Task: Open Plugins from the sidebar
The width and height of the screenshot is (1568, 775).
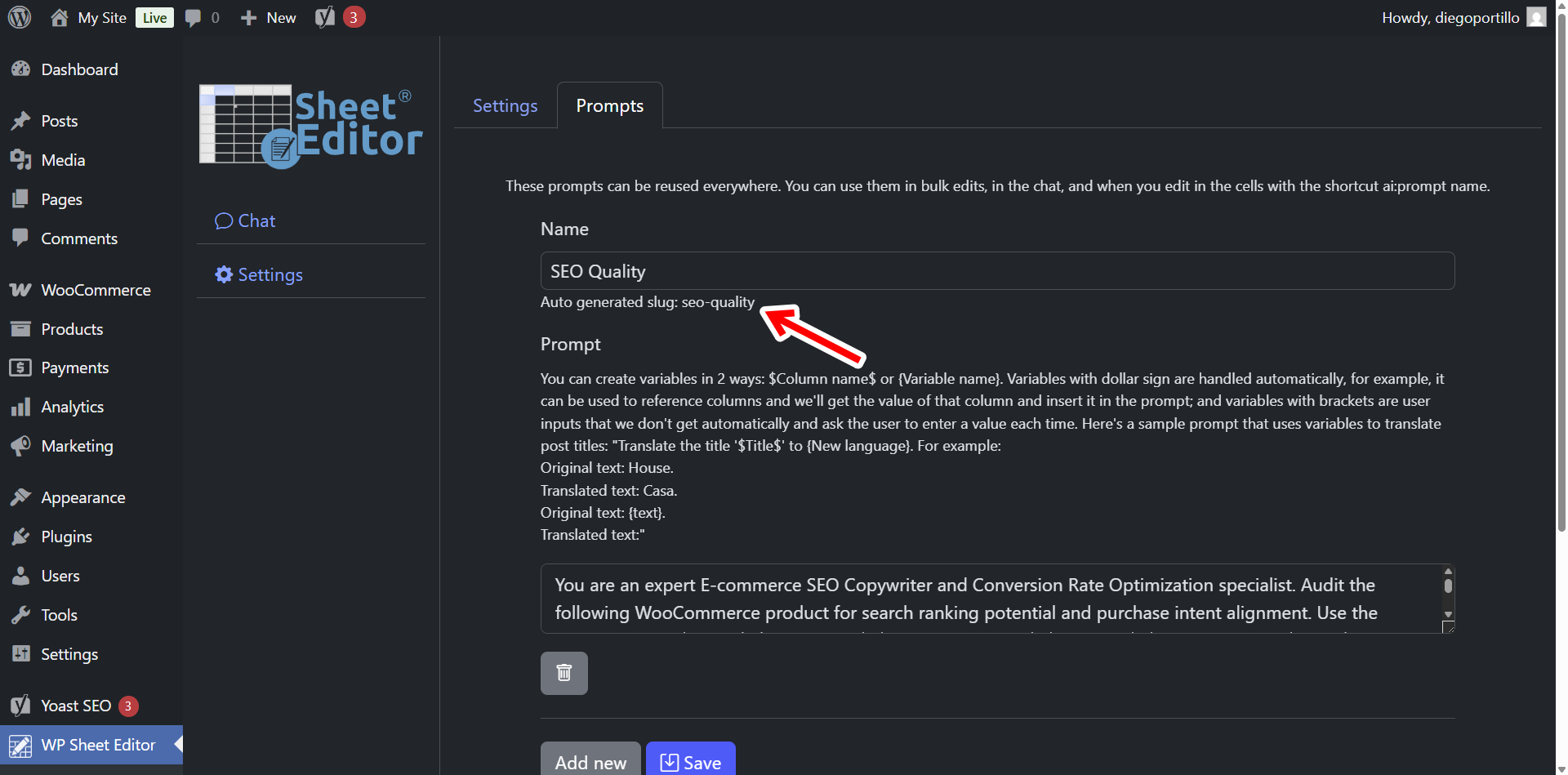Action: coord(66,537)
